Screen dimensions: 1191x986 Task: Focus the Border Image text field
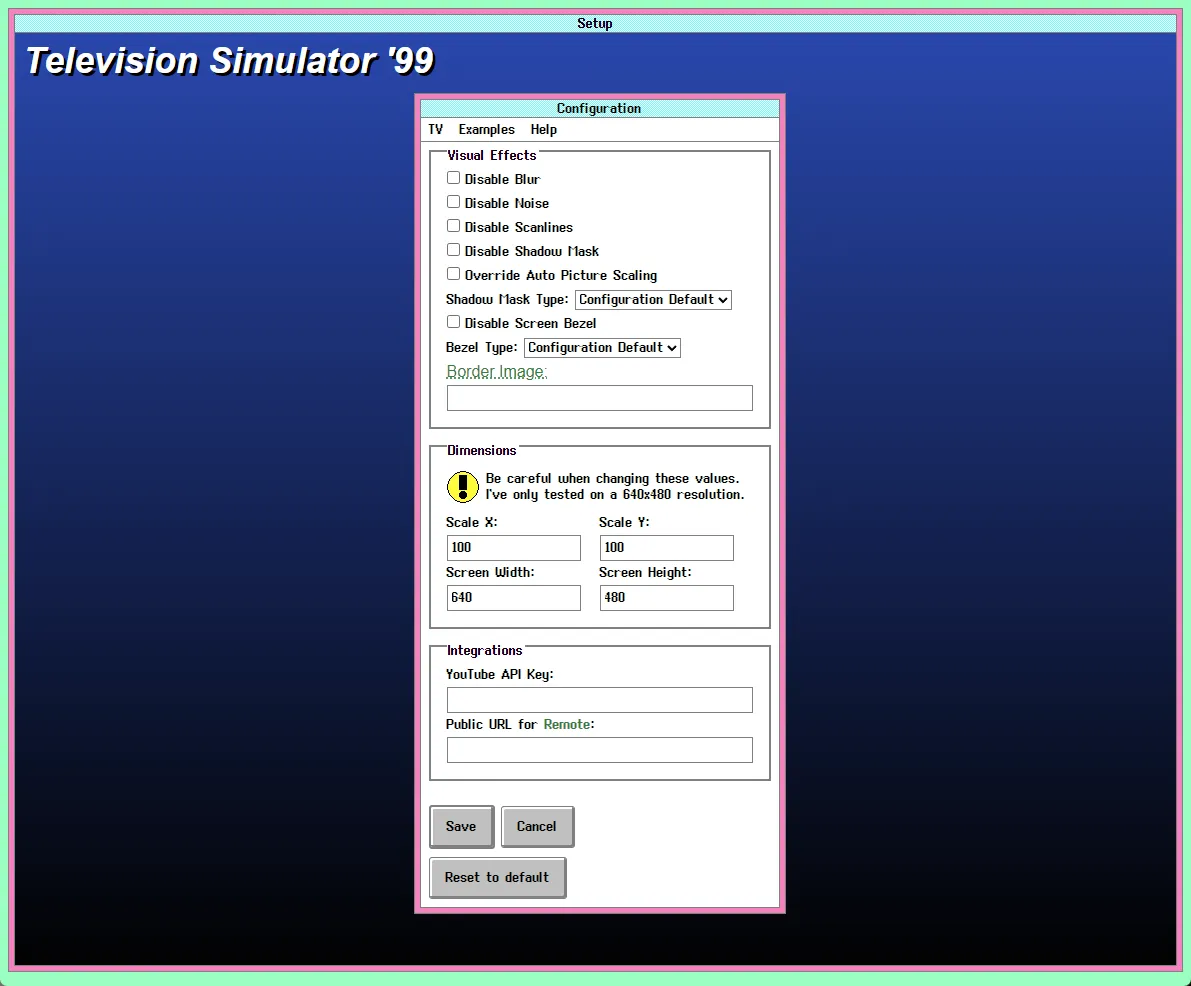599,398
